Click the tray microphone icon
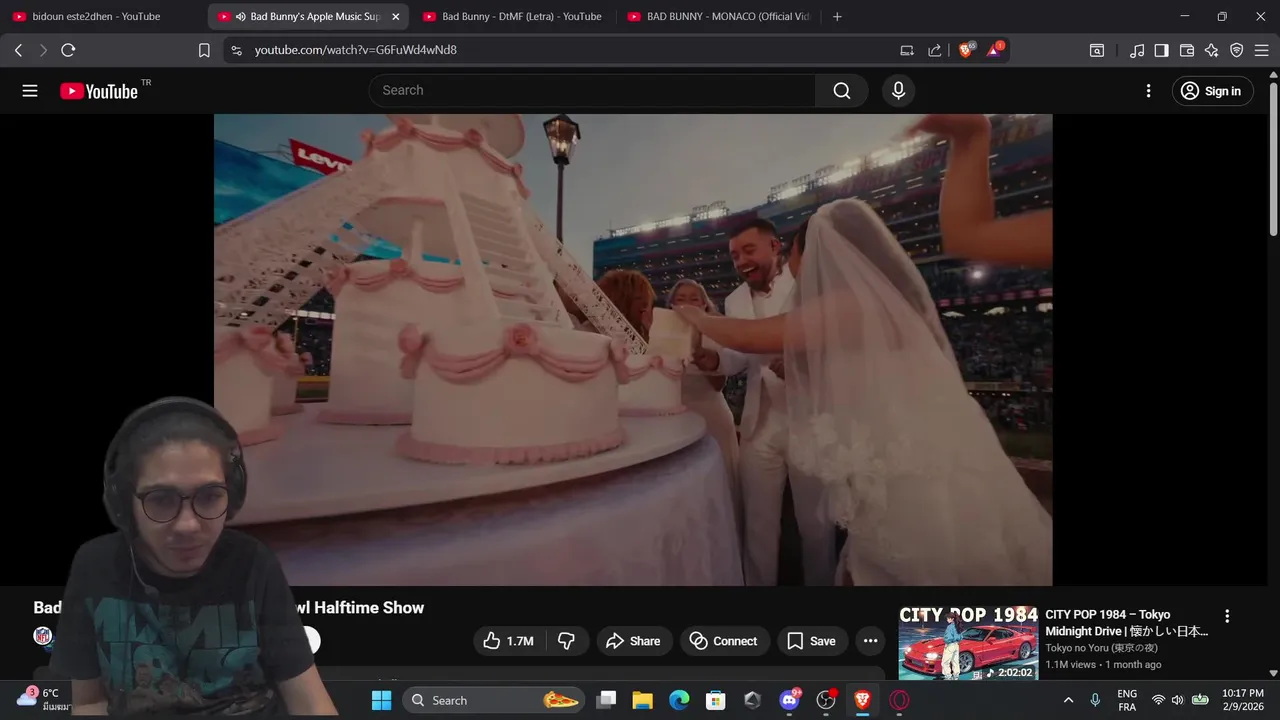Image resolution: width=1280 pixels, height=720 pixels. (x=1095, y=700)
